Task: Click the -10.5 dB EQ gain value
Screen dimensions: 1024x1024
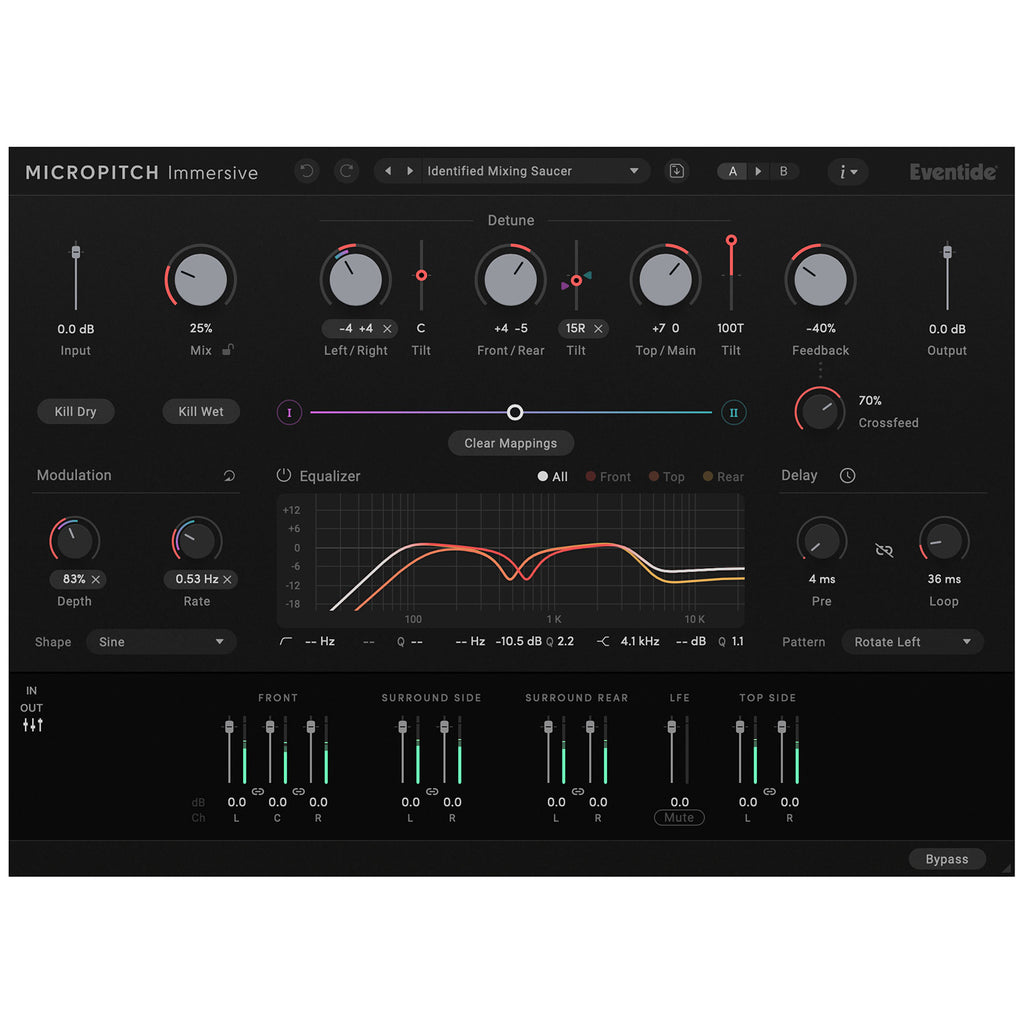Action: click(x=519, y=641)
